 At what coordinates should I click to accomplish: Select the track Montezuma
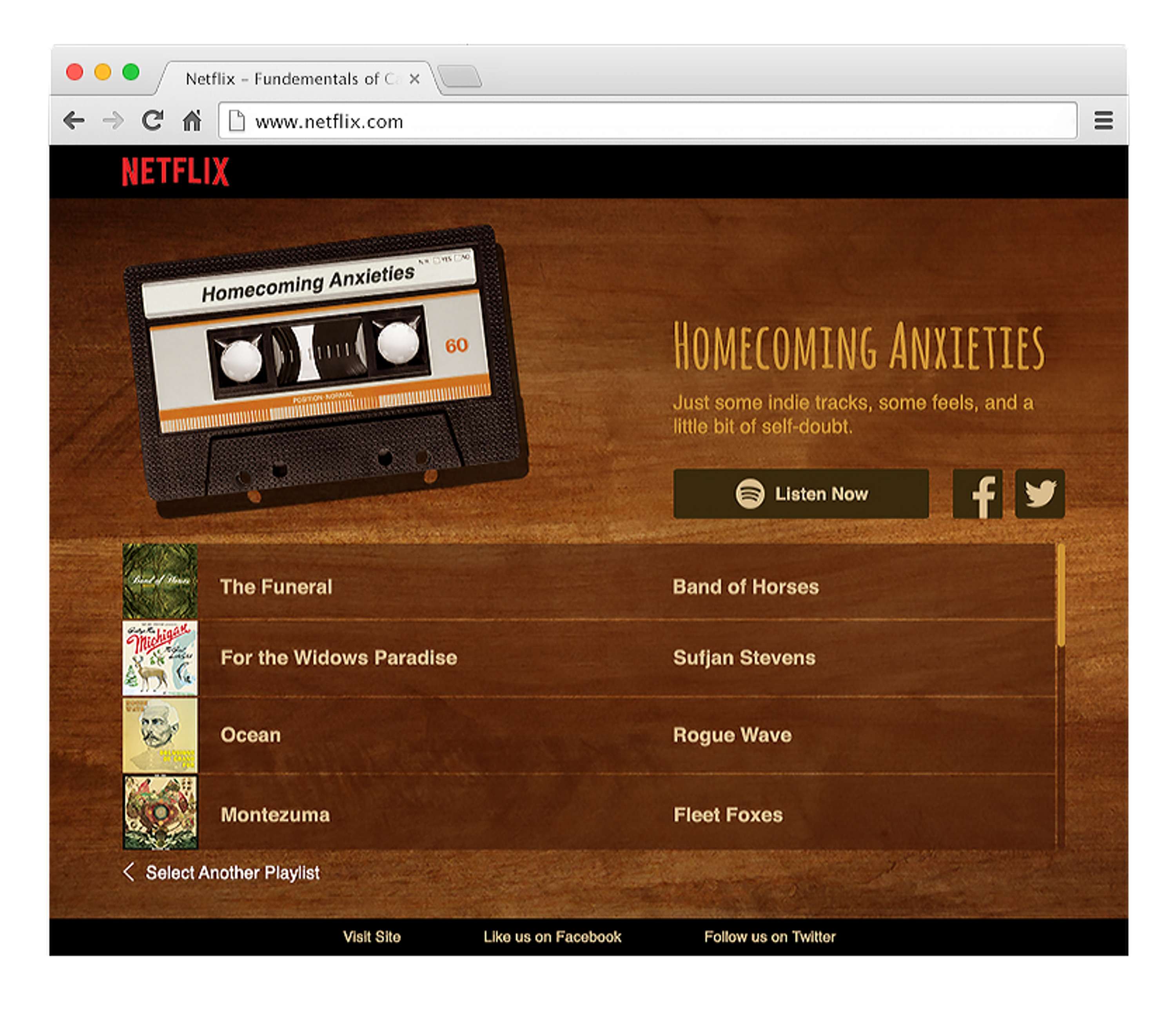(275, 814)
